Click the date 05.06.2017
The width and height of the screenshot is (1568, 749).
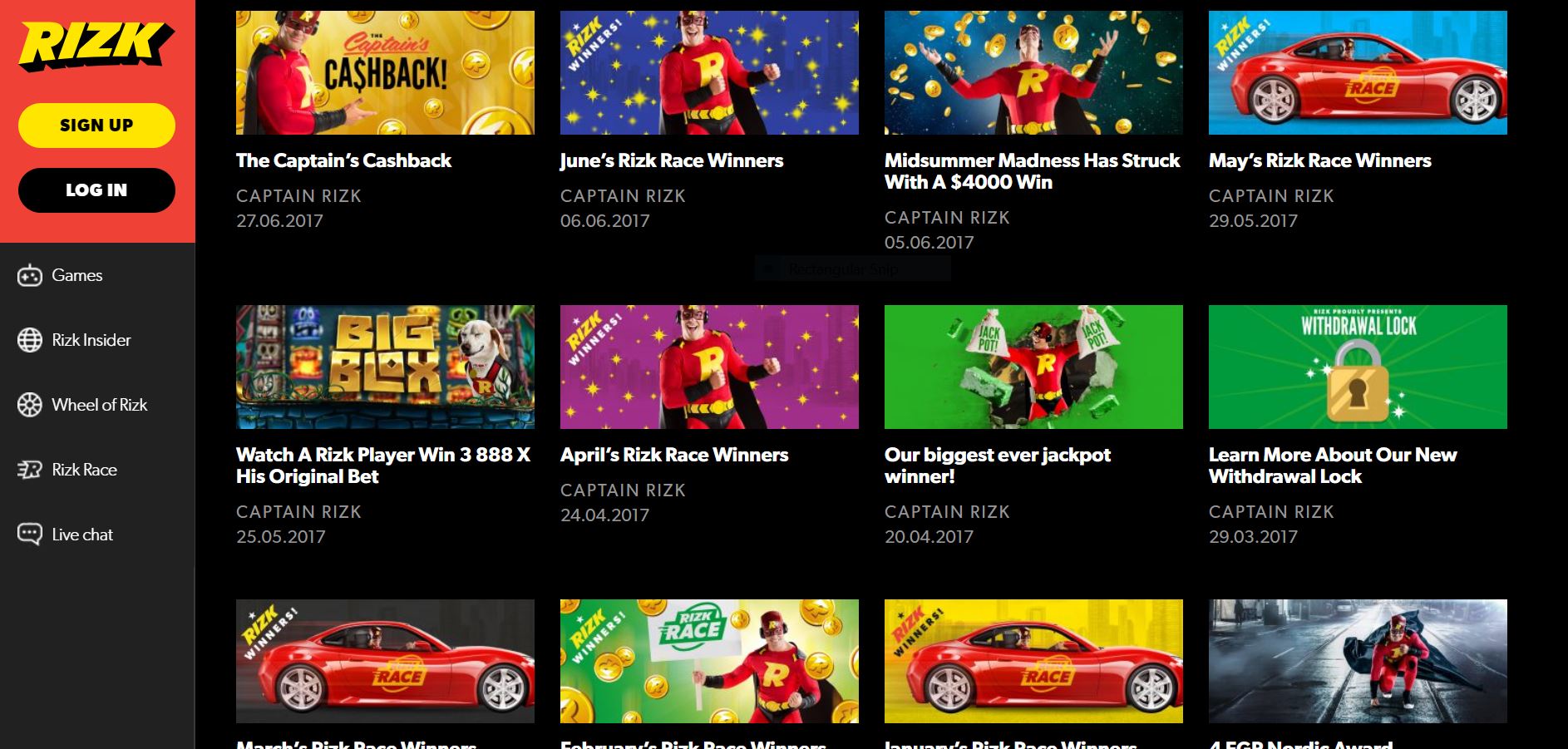pos(929,243)
